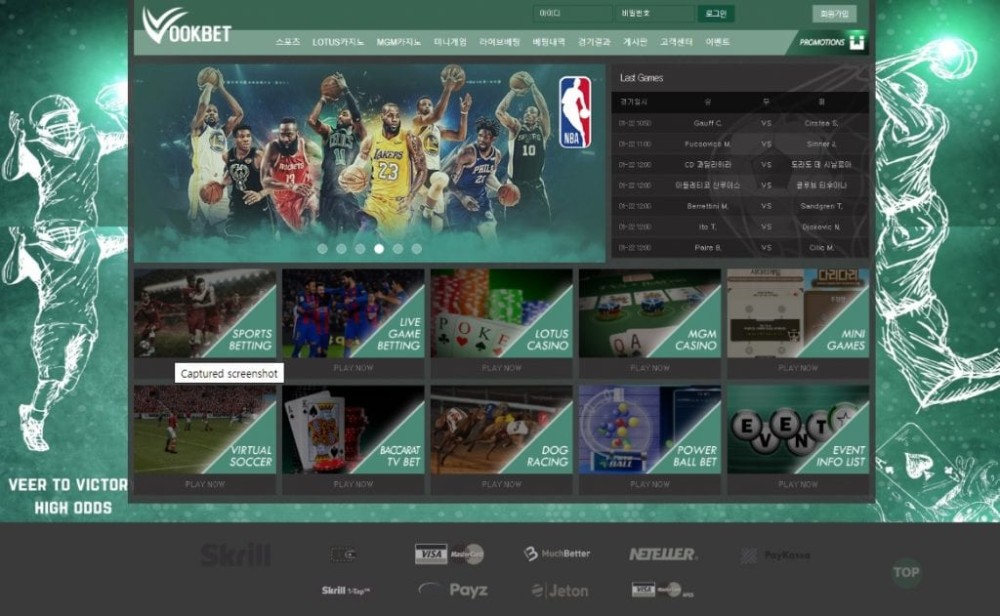This screenshot has width=1000, height=616.
Task: Select the sixth banner carousel dot
Action: tap(416, 249)
